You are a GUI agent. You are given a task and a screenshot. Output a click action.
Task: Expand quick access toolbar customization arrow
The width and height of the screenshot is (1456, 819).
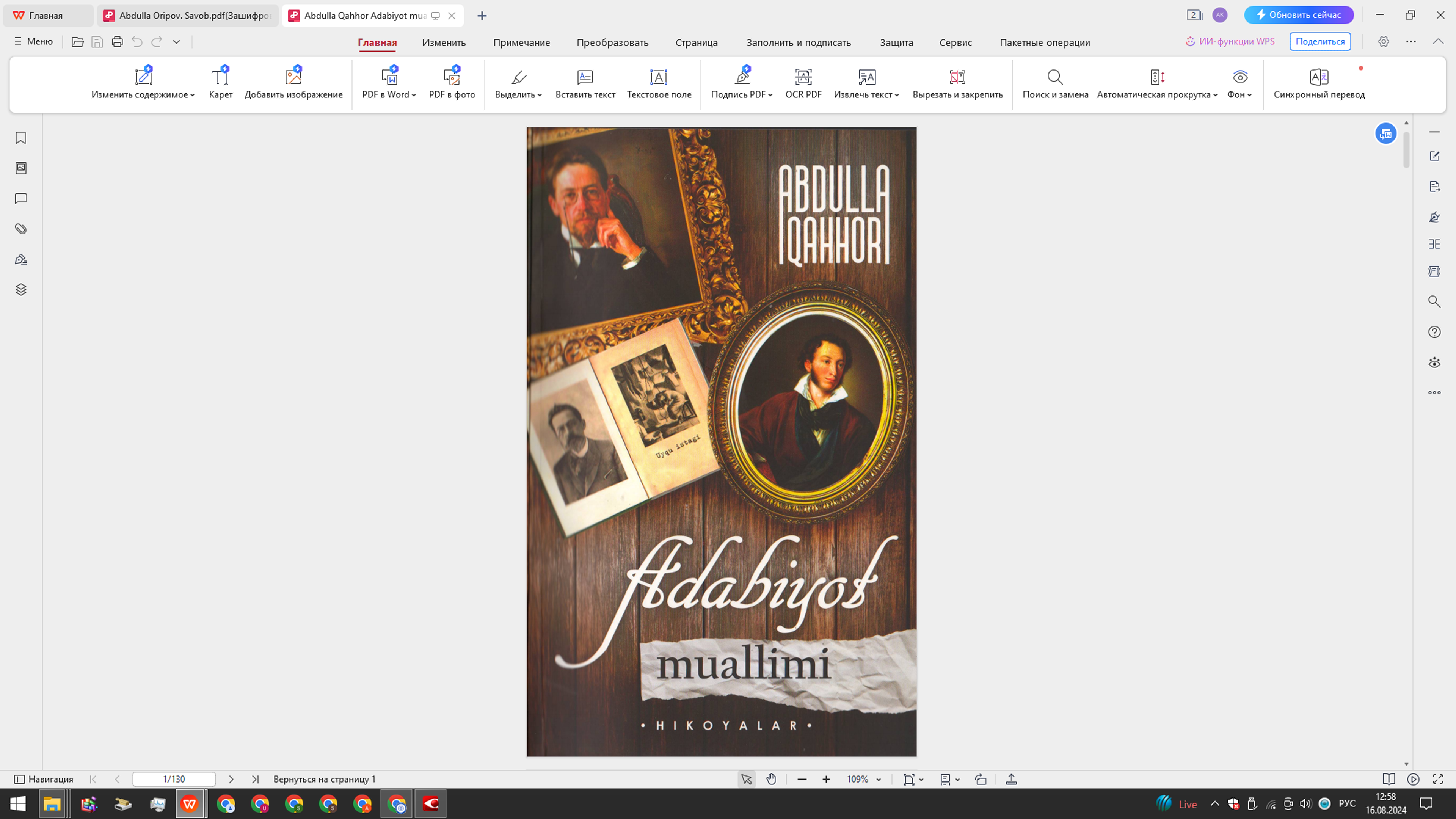tap(176, 41)
